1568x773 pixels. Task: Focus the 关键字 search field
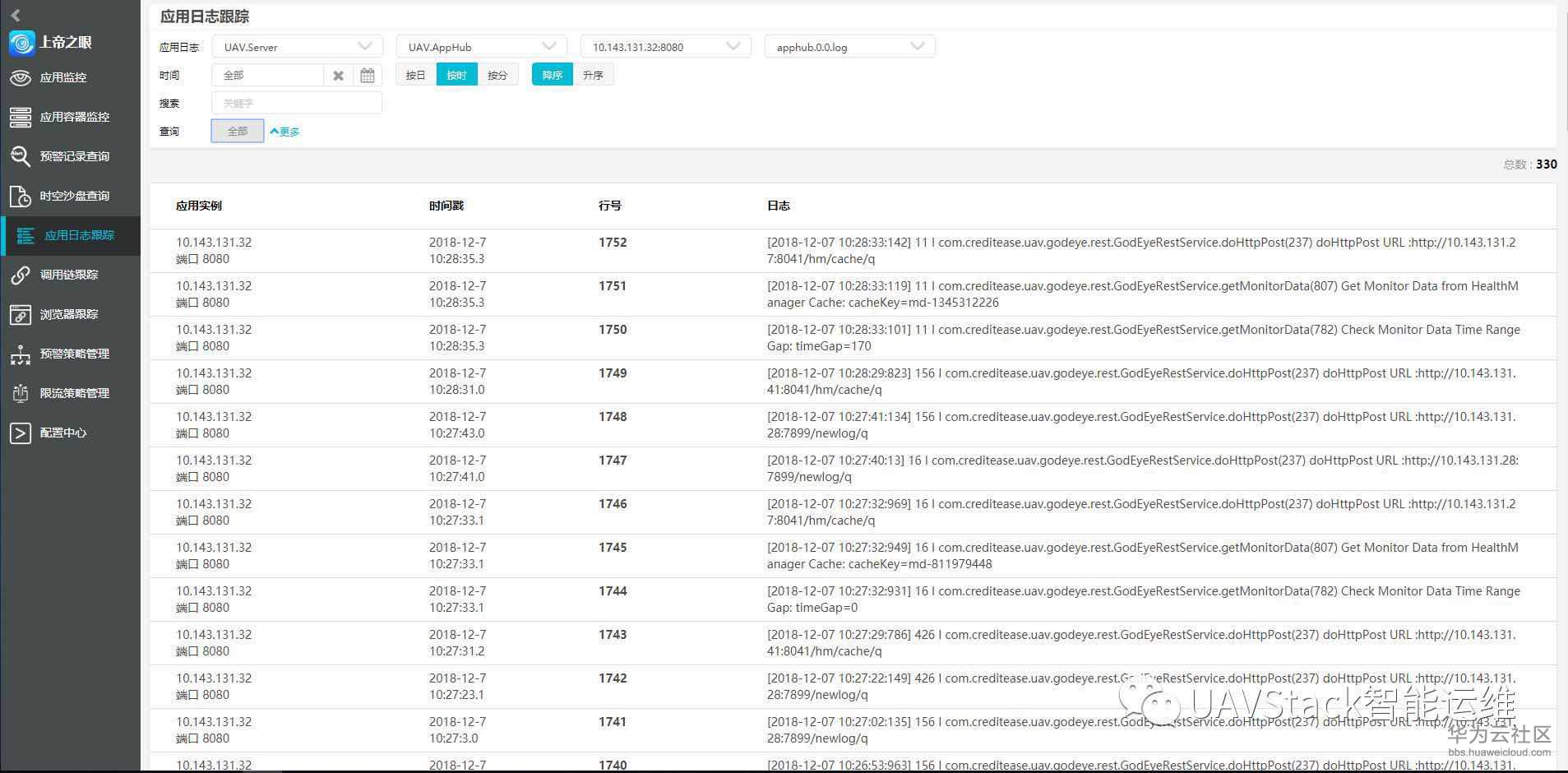click(x=297, y=104)
